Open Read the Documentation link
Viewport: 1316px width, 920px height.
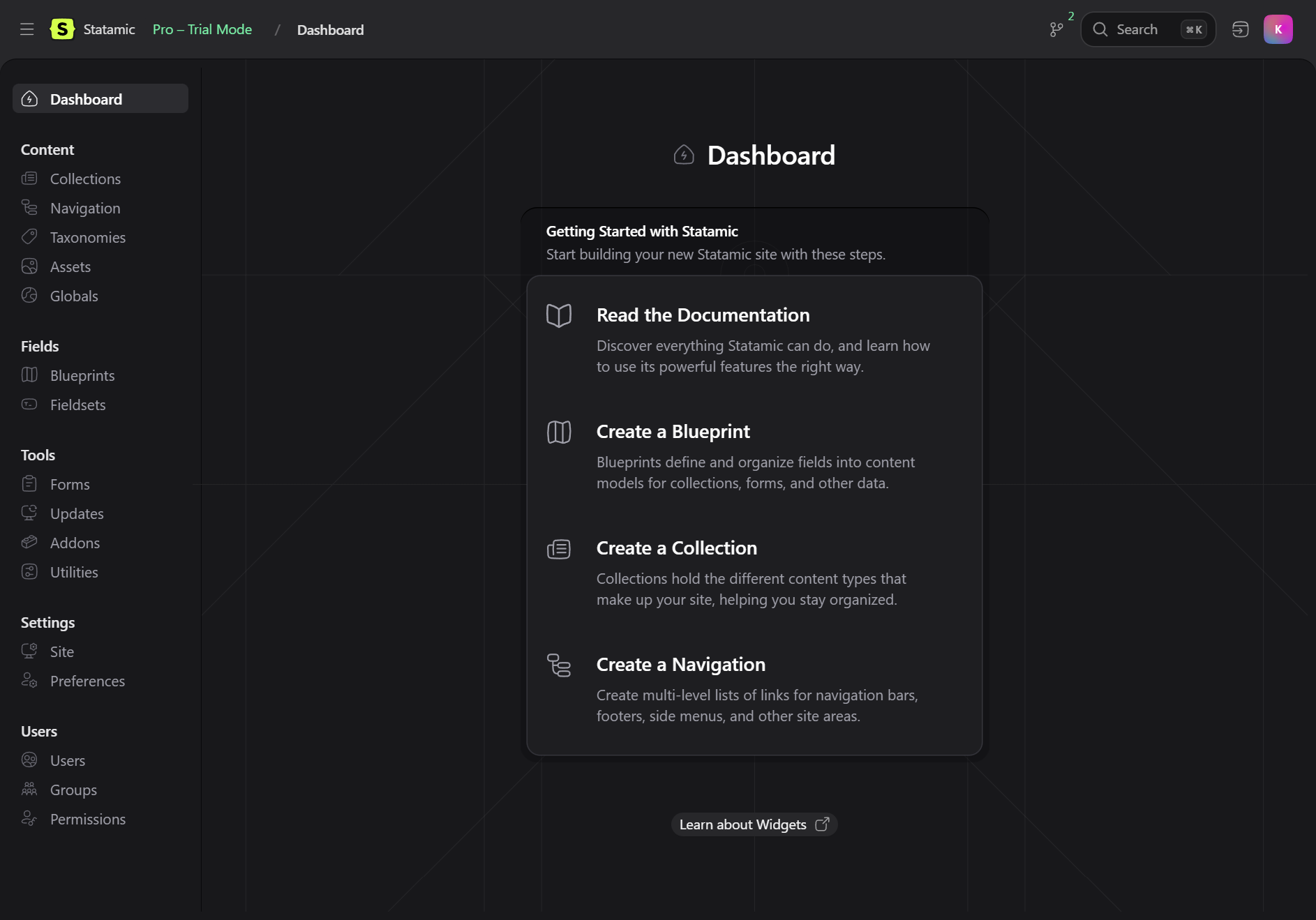pyautogui.click(x=754, y=340)
